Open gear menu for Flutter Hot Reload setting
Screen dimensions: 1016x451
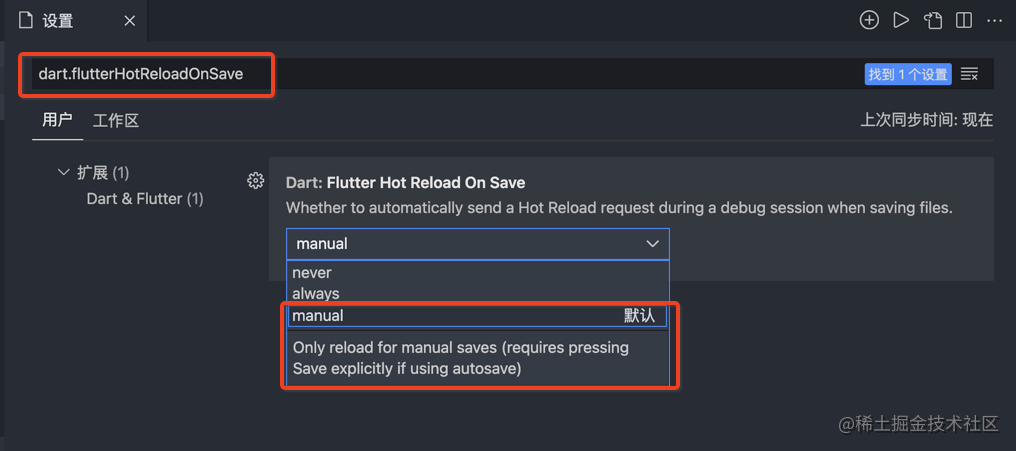tap(255, 181)
